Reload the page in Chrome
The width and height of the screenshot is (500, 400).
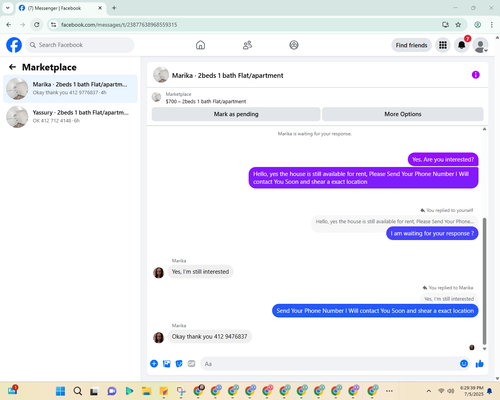coord(37,25)
